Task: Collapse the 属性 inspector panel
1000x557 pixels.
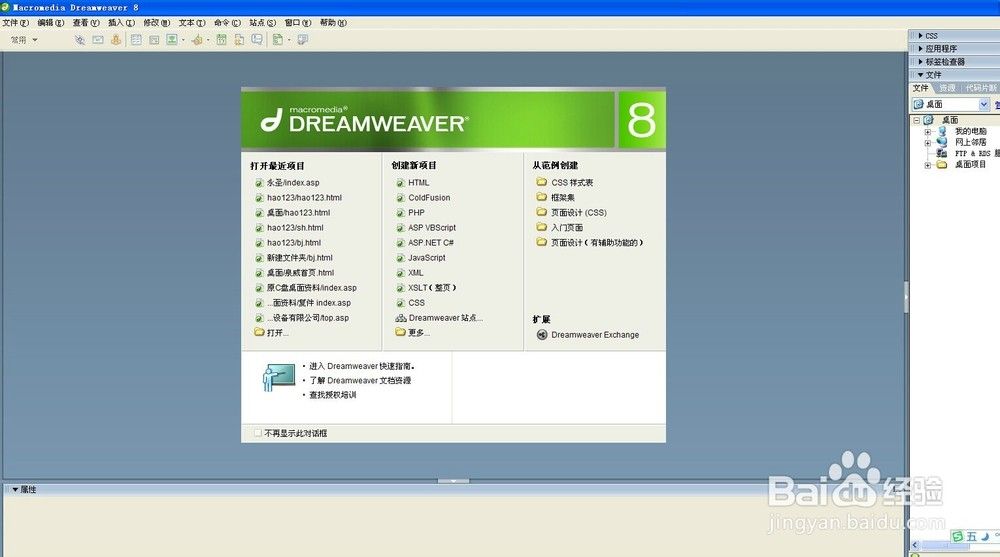Action: tap(15, 489)
